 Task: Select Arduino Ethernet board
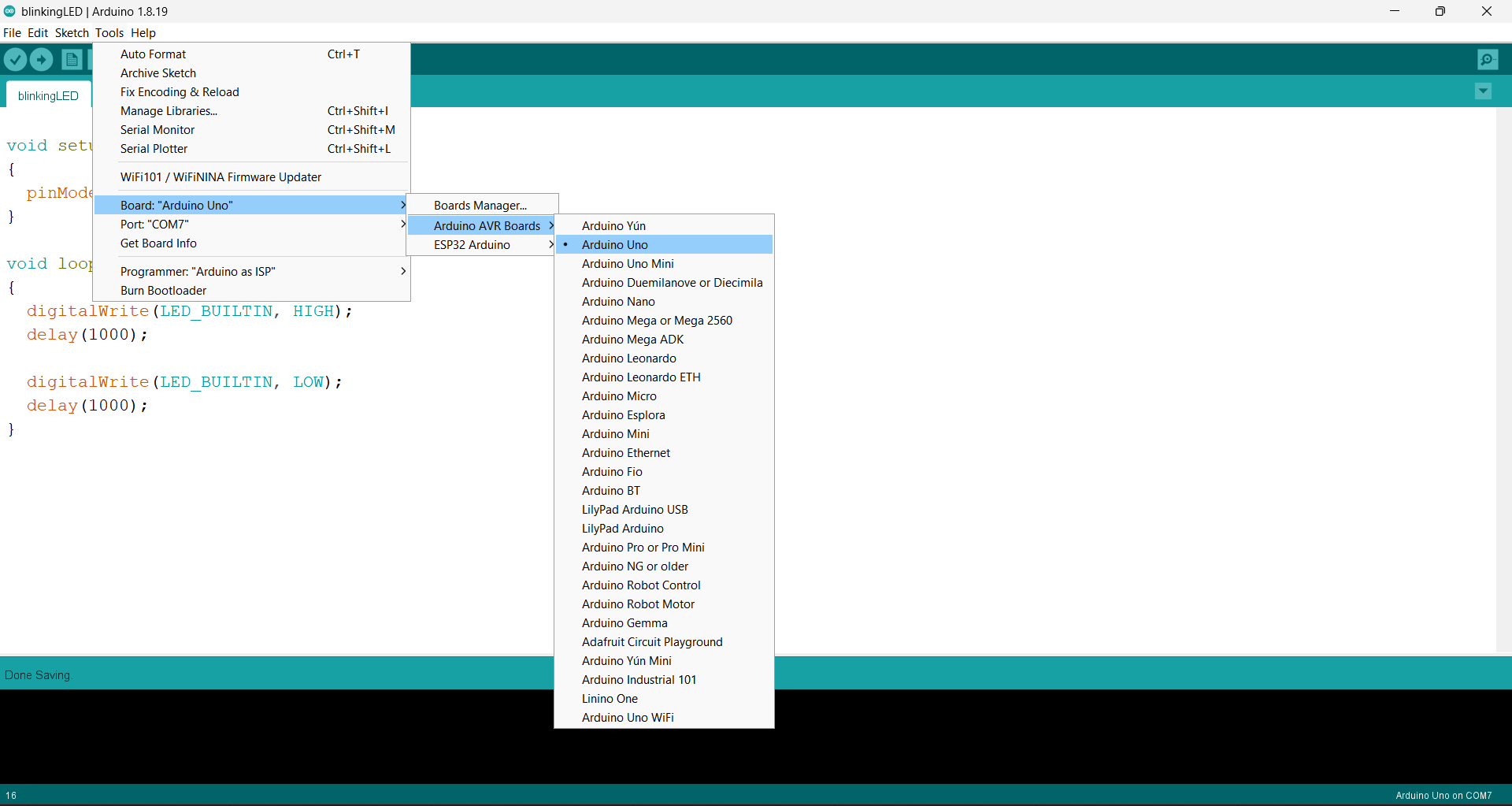point(664,453)
